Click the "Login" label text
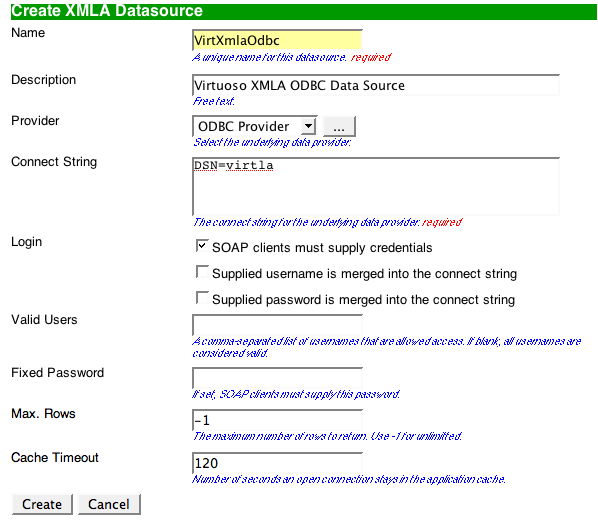The width and height of the screenshot is (598, 523). pos(26,242)
